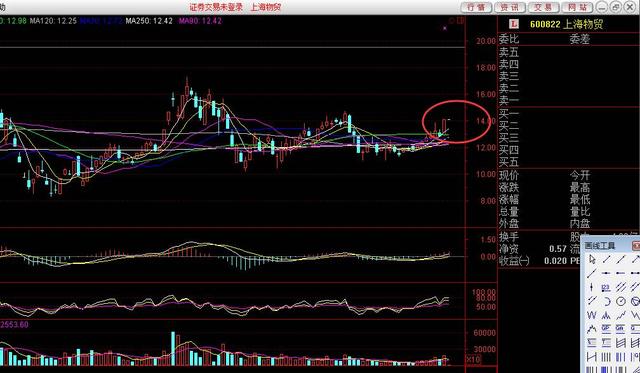The height and width of the screenshot is (373, 640).
Task: Open the 交易 trading section
Action: 543,7
